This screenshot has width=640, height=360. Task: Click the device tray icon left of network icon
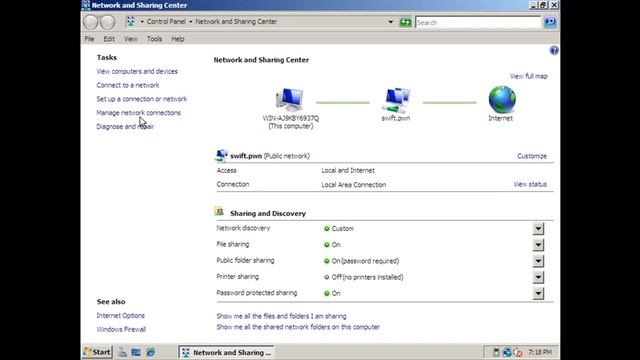[x=496, y=352]
